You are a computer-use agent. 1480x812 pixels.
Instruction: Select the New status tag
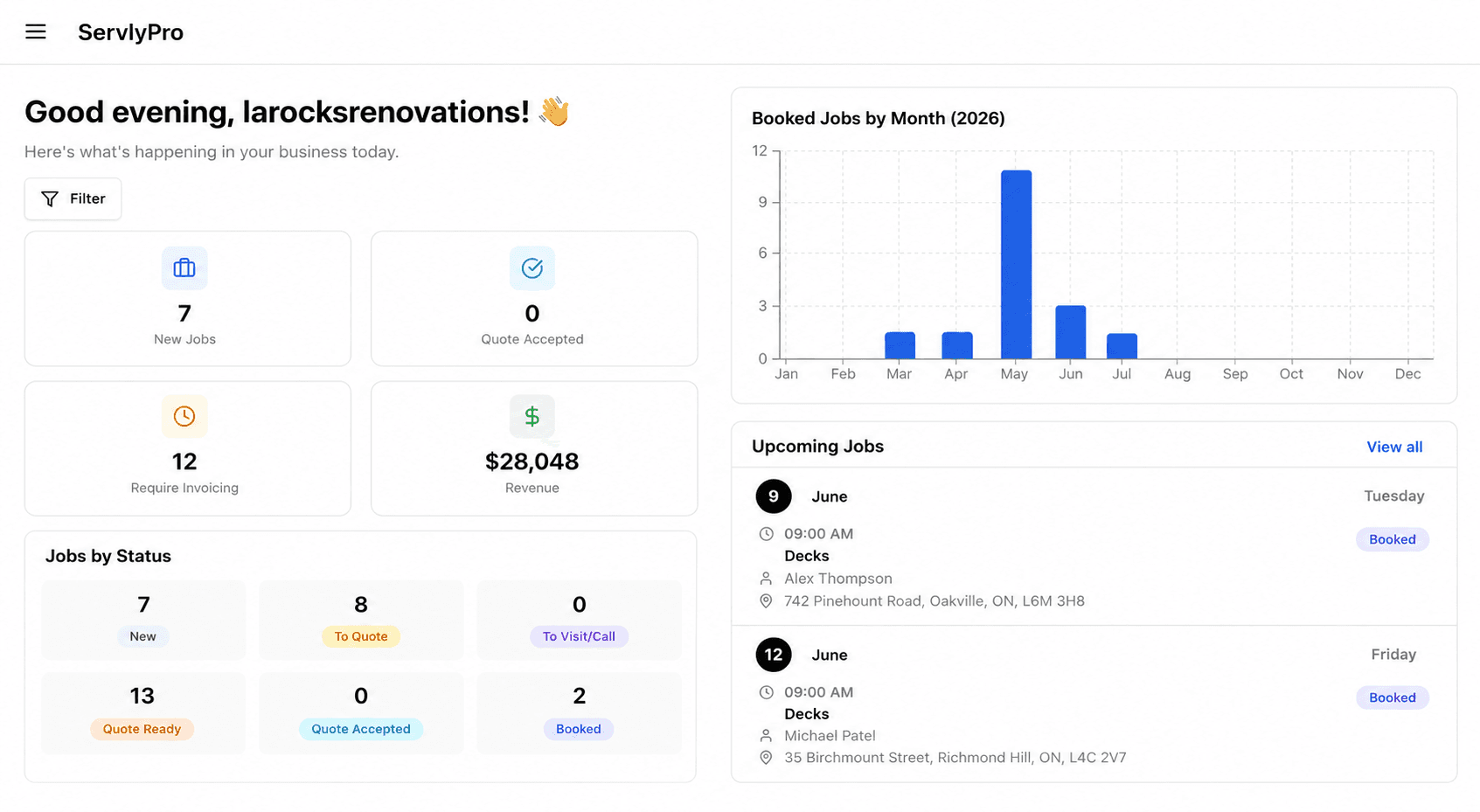point(143,636)
